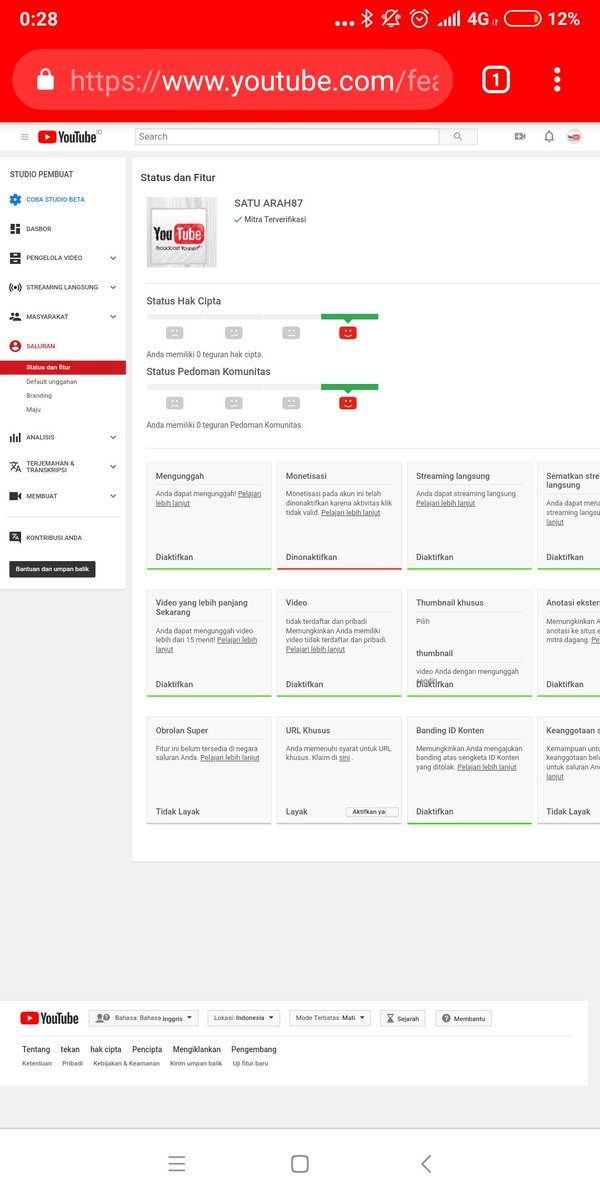600x1200 pixels.
Task: Click the SATU ARAH87 channel thumbnail
Action: [x=182, y=232]
